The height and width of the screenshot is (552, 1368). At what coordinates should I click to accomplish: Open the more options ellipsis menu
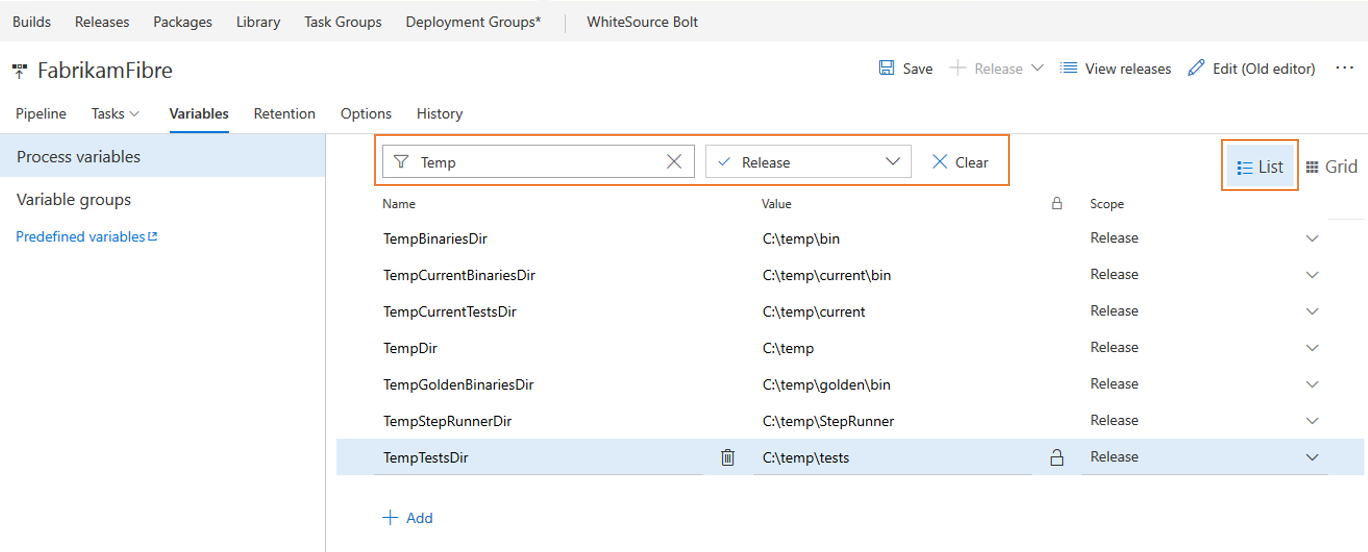[x=1345, y=68]
